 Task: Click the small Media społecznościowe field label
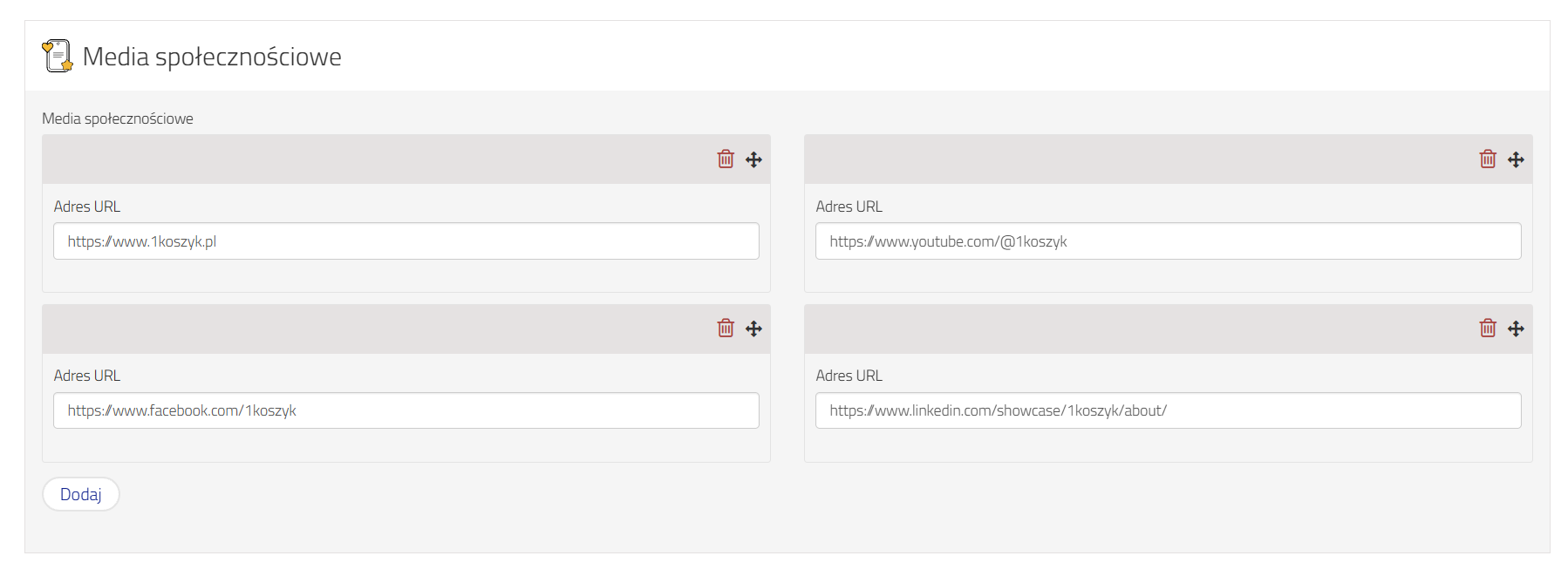(118, 119)
